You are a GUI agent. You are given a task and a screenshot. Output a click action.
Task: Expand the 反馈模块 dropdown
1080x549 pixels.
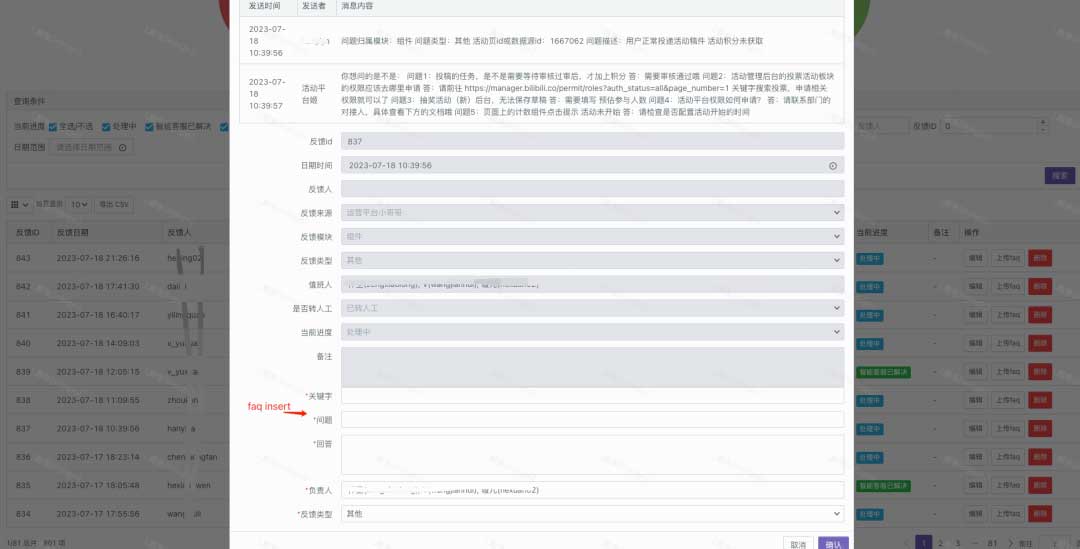592,236
